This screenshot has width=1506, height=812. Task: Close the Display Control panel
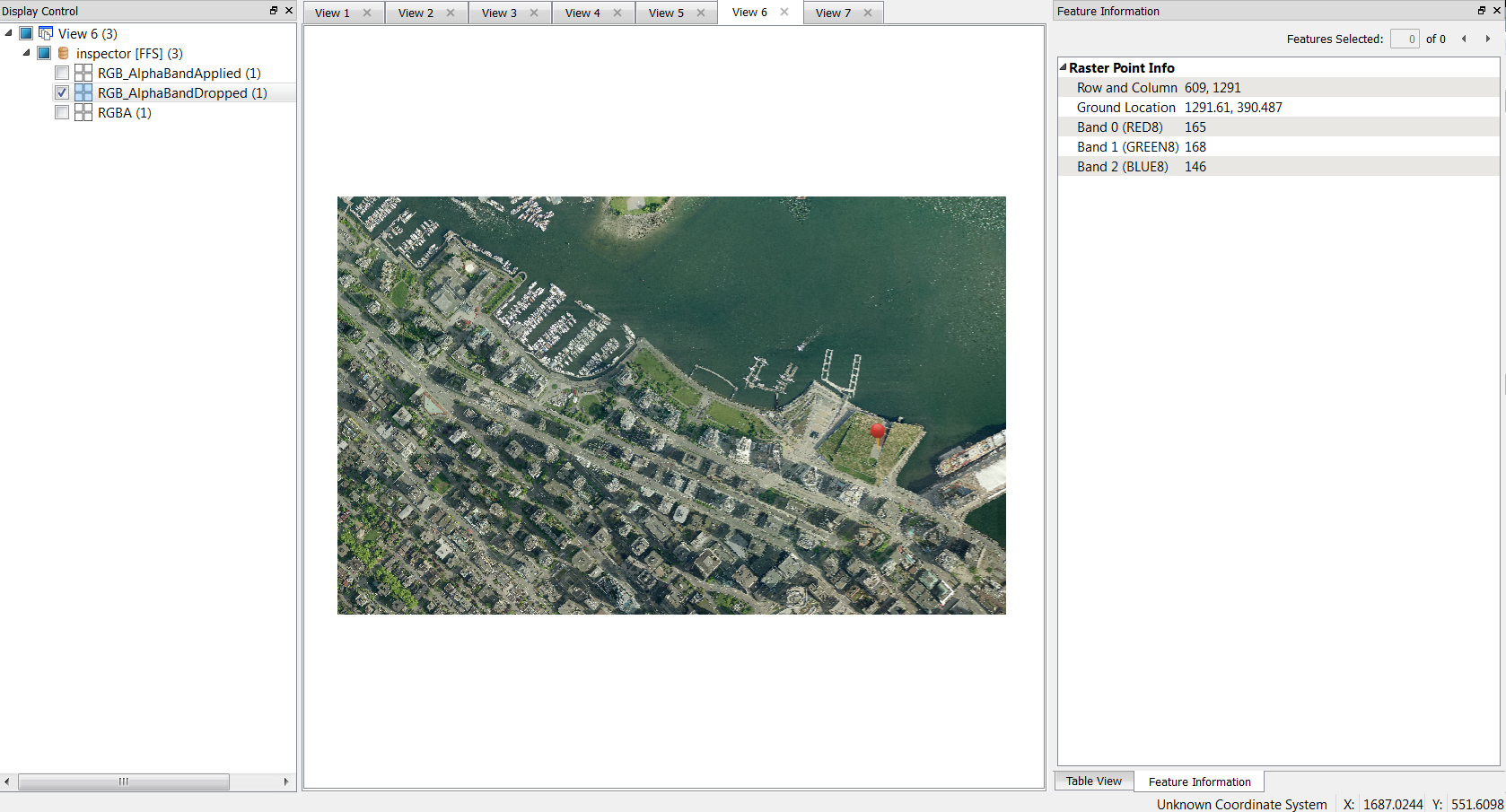(x=289, y=11)
